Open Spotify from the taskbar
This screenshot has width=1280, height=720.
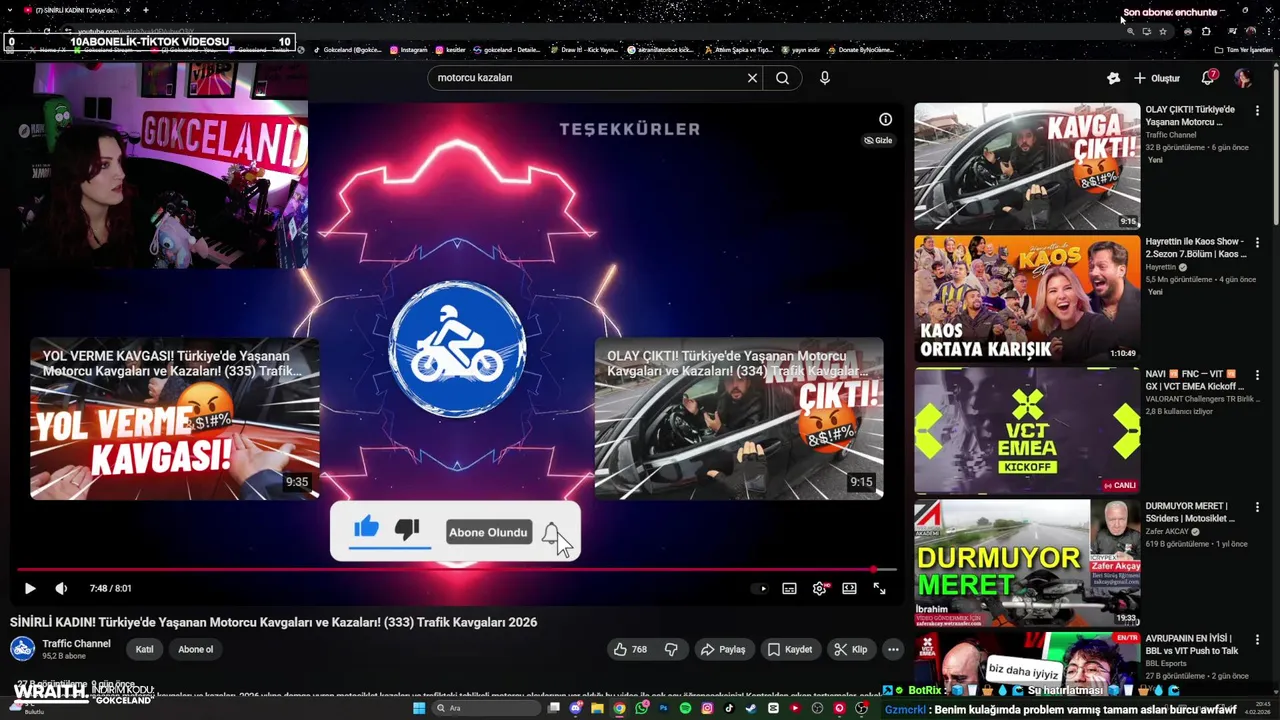coord(685,708)
